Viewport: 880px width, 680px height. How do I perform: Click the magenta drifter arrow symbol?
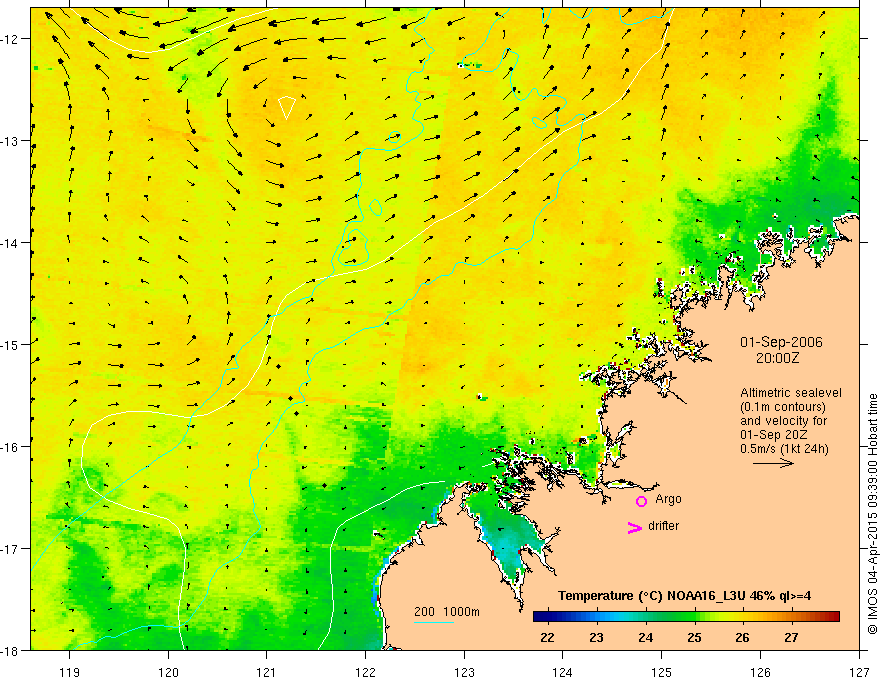pos(634,527)
